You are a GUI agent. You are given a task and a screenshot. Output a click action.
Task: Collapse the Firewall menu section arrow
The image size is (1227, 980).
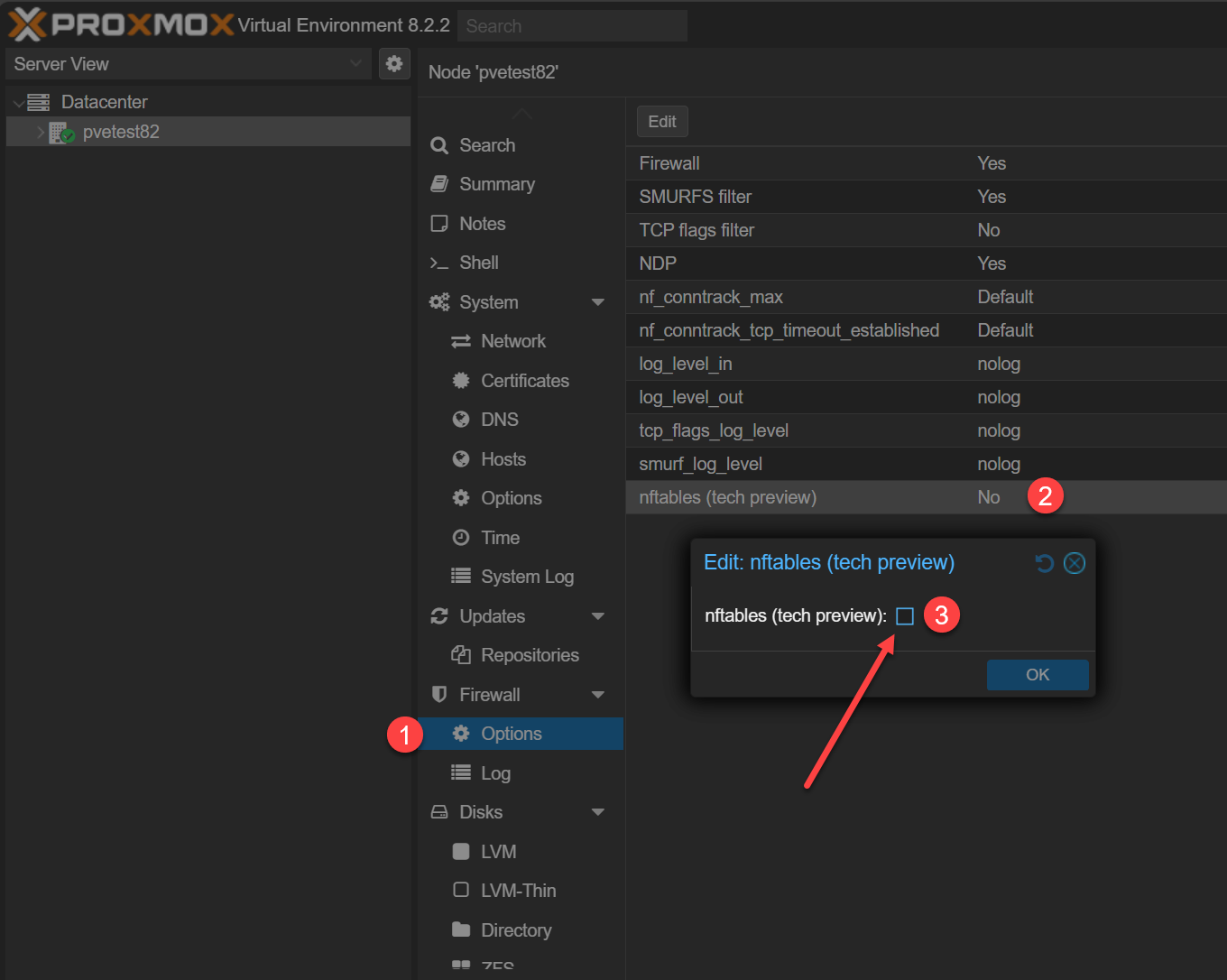coord(598,695)
